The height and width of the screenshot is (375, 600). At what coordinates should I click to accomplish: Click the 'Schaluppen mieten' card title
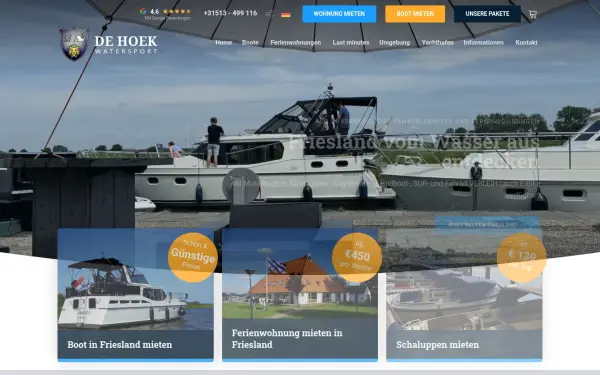coord(437,345)
